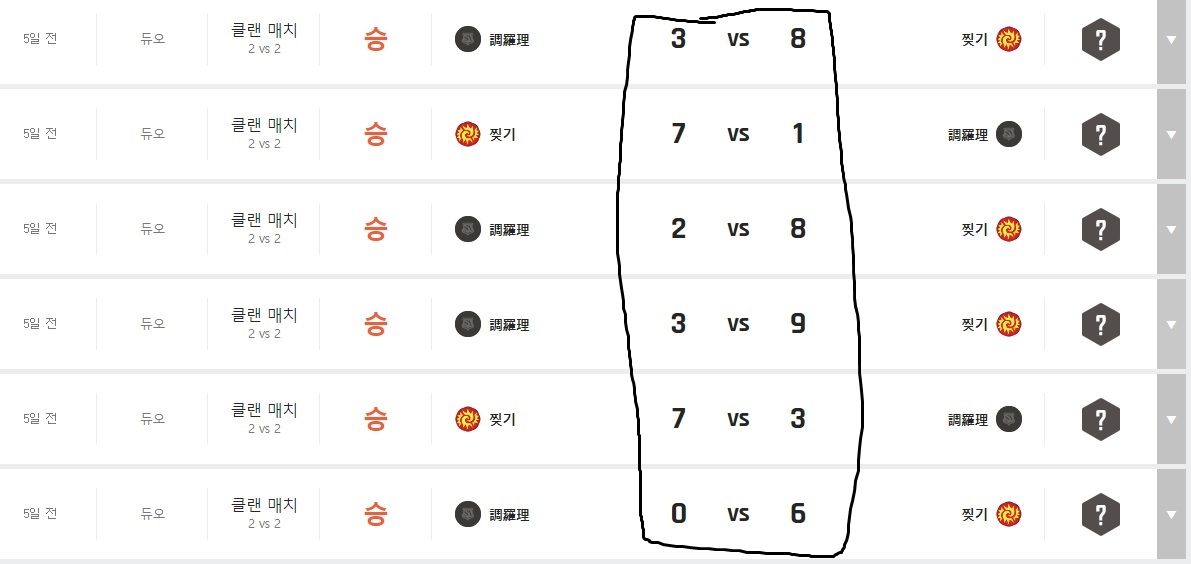Click the question mark badge in the 0 vs 6 row
Screen dimensions: 1191x564
(x=1100, y=514)
